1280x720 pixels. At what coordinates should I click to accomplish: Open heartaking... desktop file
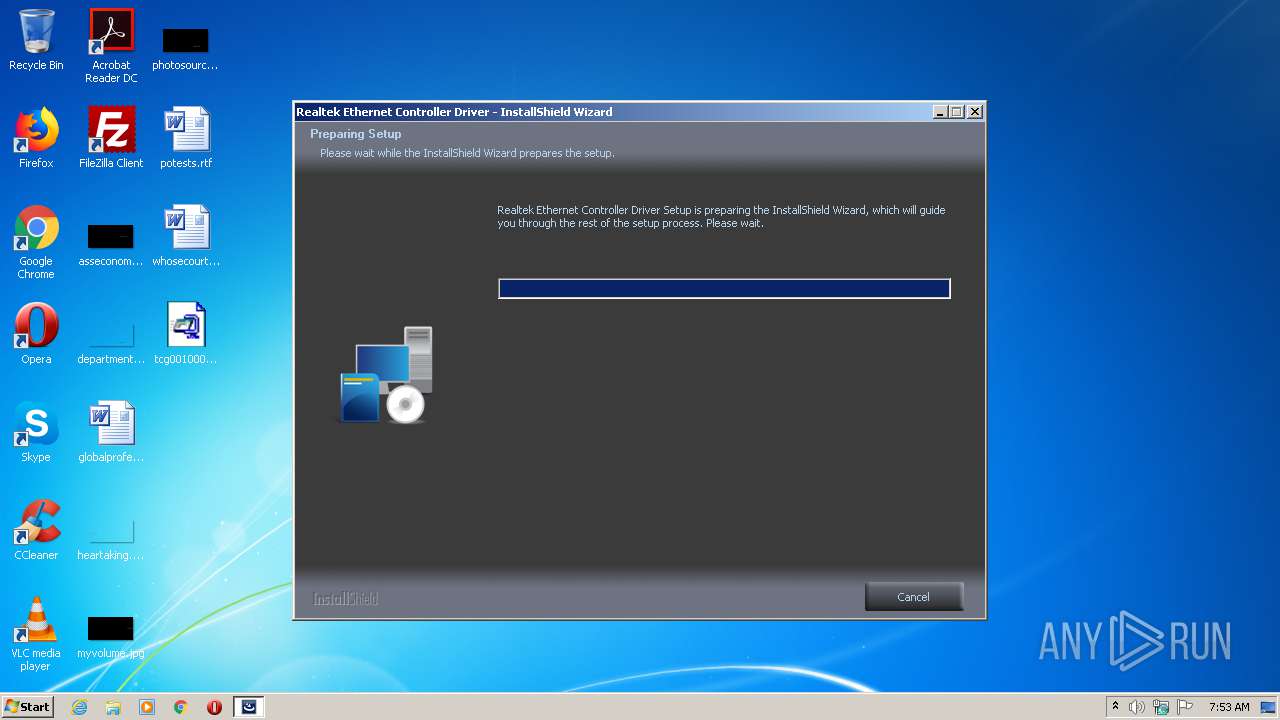tap(111, 540)
